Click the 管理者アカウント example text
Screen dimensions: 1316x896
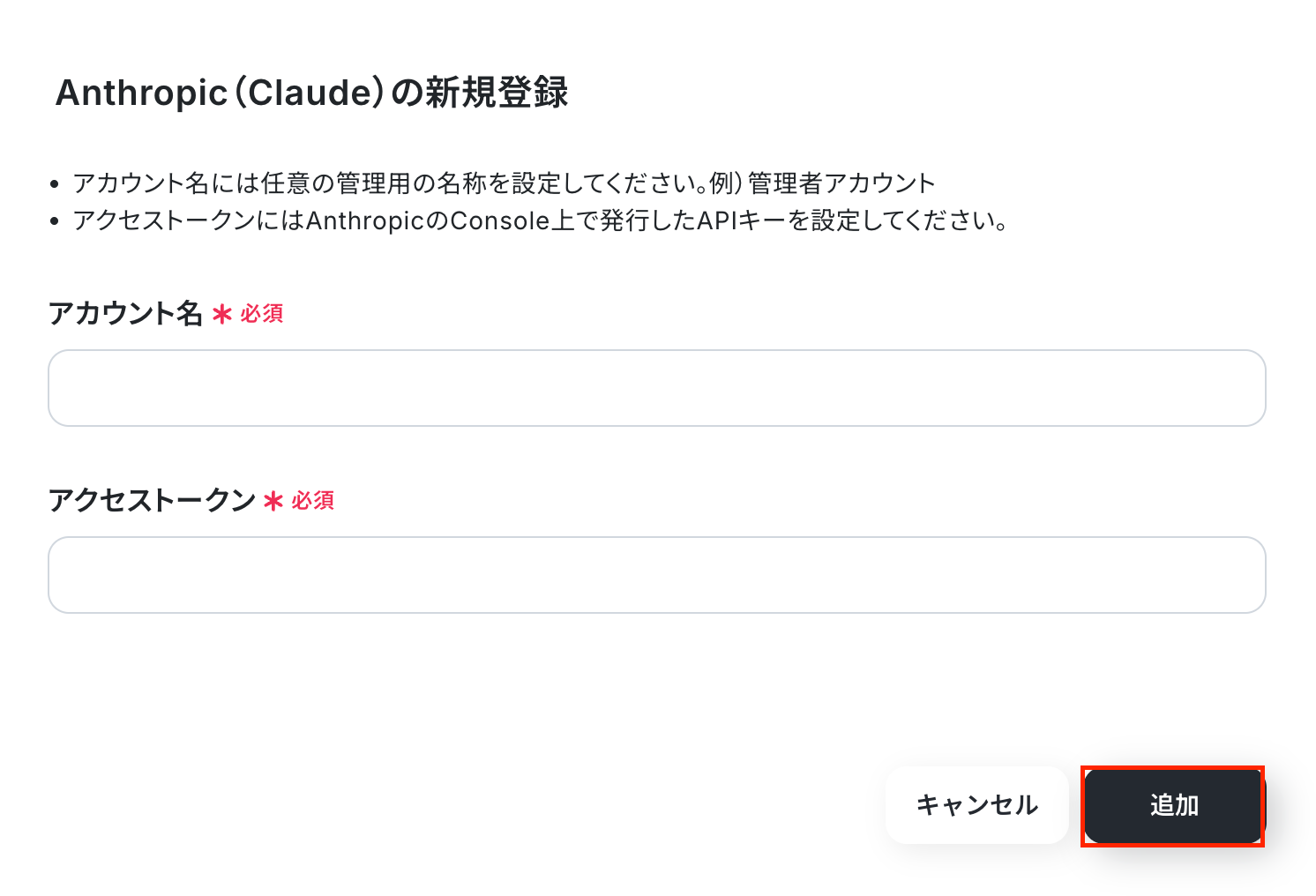tap(841, 183)
